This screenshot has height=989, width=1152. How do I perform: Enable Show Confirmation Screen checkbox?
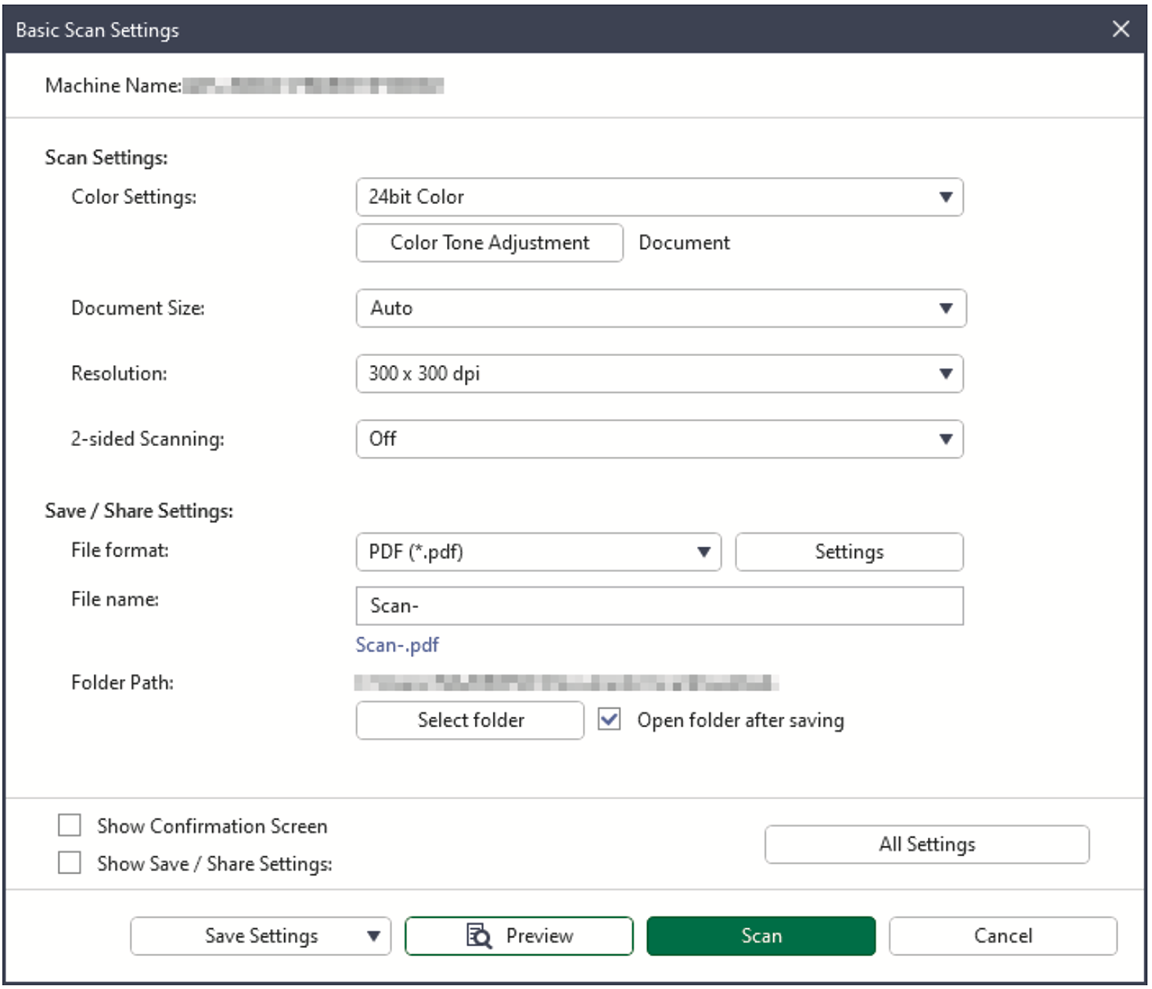[70, 826]
